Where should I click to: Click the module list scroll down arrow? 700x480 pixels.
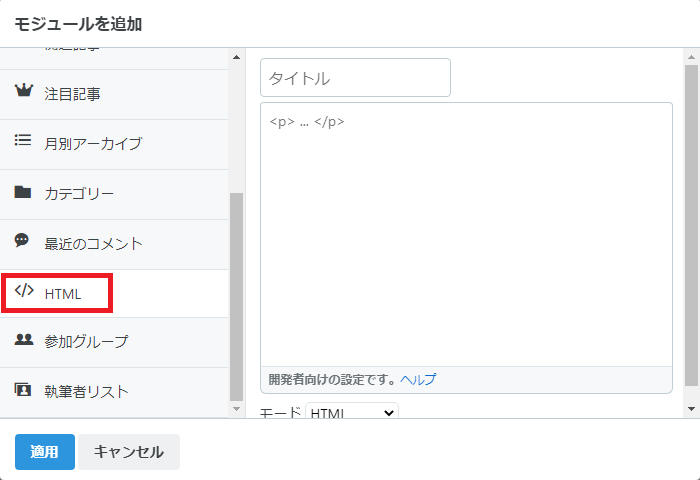click(x=237, y=409)
